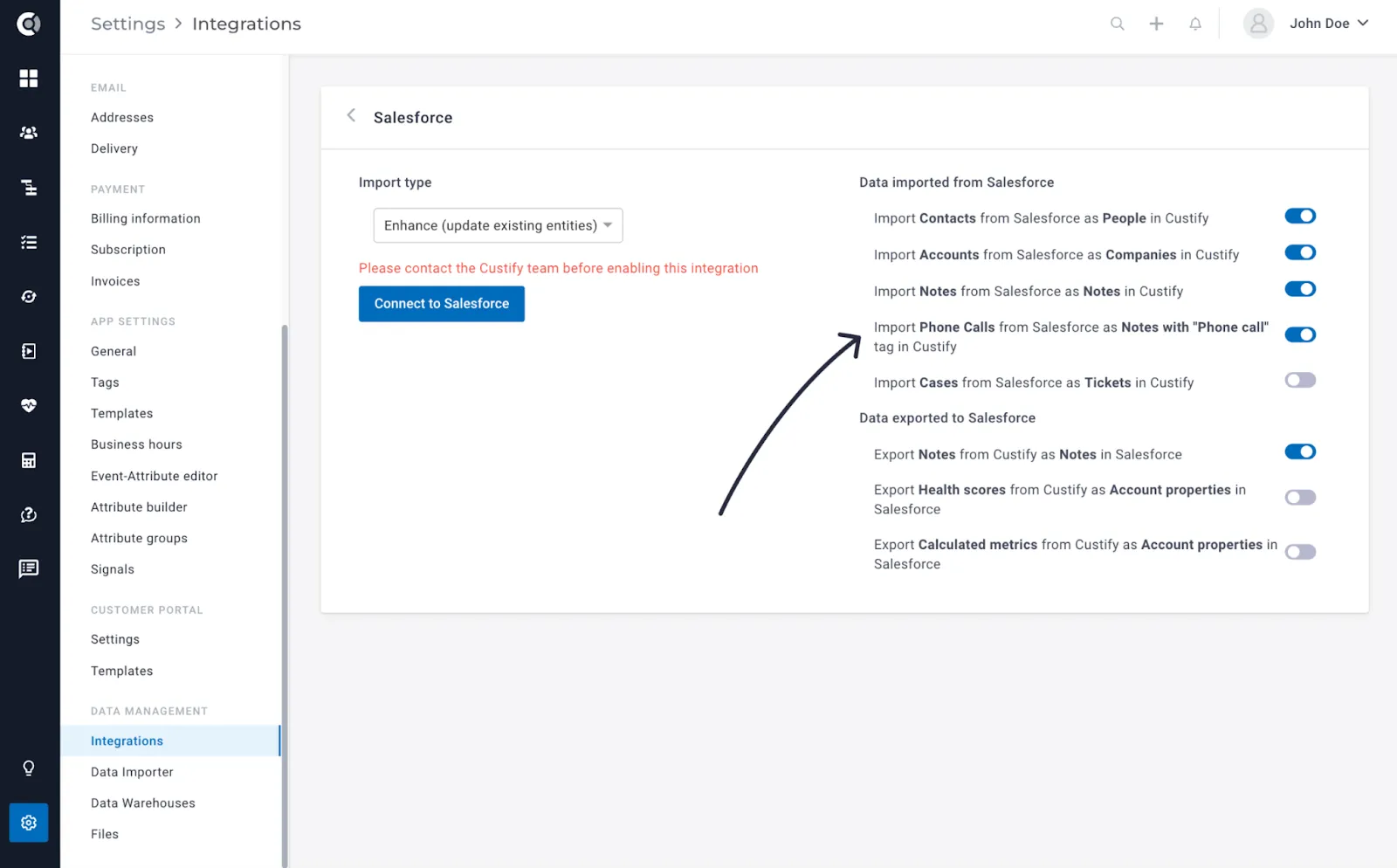Open Event-Attribute editor item

[155, 476]
